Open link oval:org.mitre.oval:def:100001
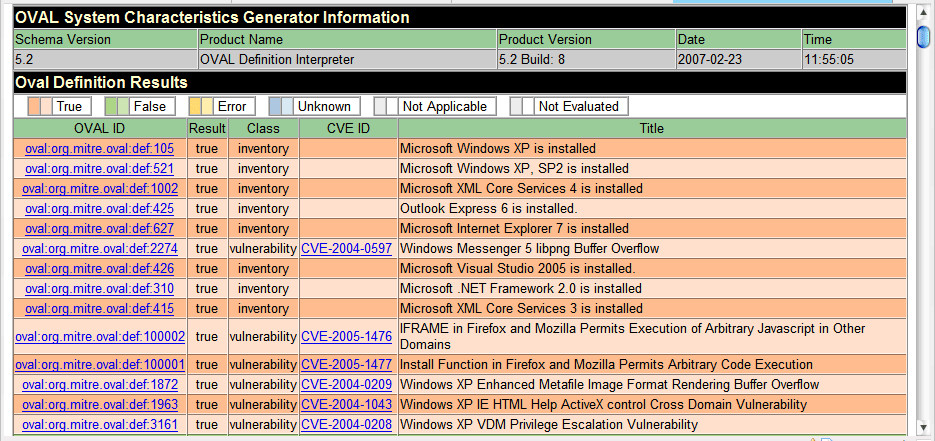The height and width of the screenshot is (441, 935). tap(100, 364)
